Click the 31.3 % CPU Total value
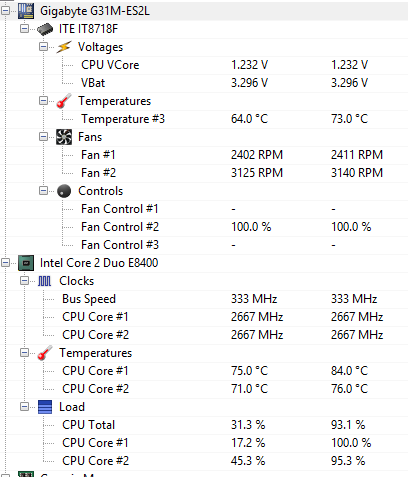408x477 pixels. 248,425
